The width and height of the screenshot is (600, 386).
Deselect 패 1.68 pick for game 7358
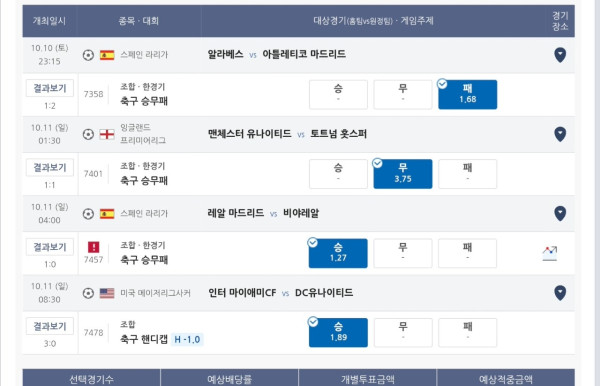[x=468, y=94]
